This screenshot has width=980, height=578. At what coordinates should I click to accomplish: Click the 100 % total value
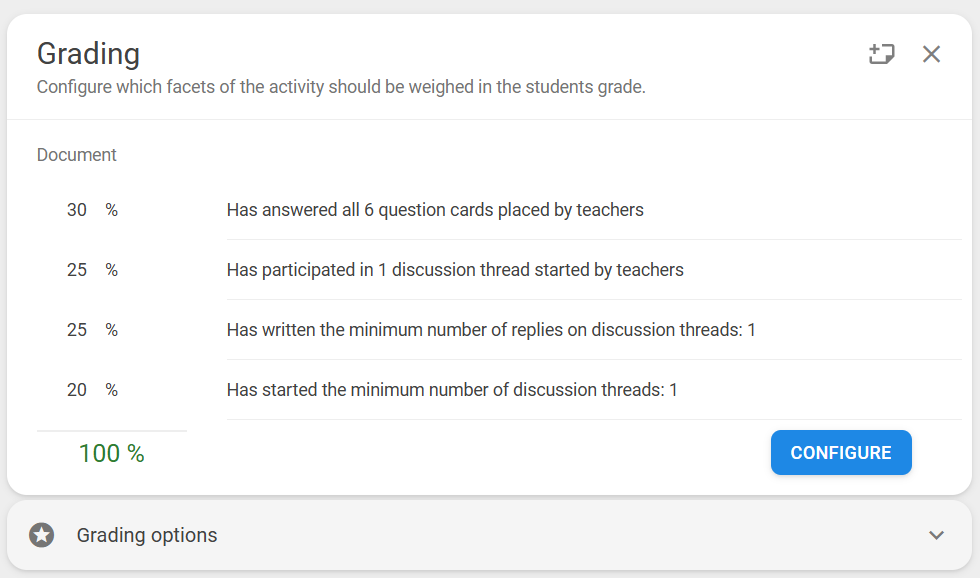coord(111,453)
